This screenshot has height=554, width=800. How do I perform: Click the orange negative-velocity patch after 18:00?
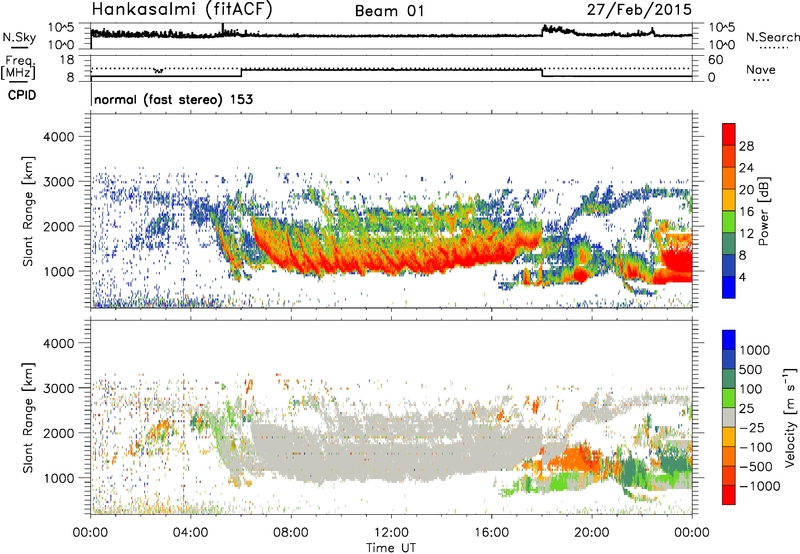tap(577, 458)
